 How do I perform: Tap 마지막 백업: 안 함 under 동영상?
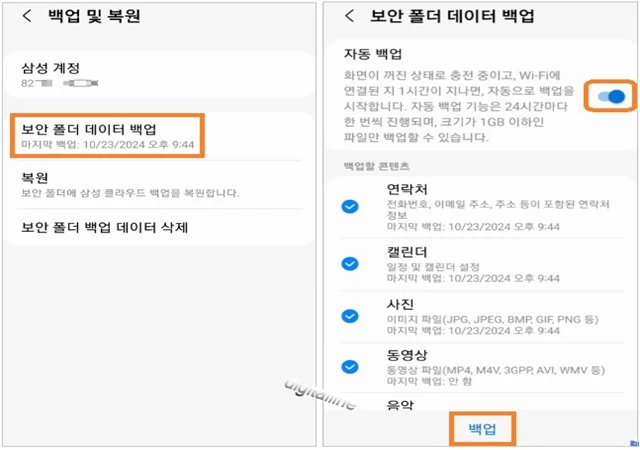[429, 381]
